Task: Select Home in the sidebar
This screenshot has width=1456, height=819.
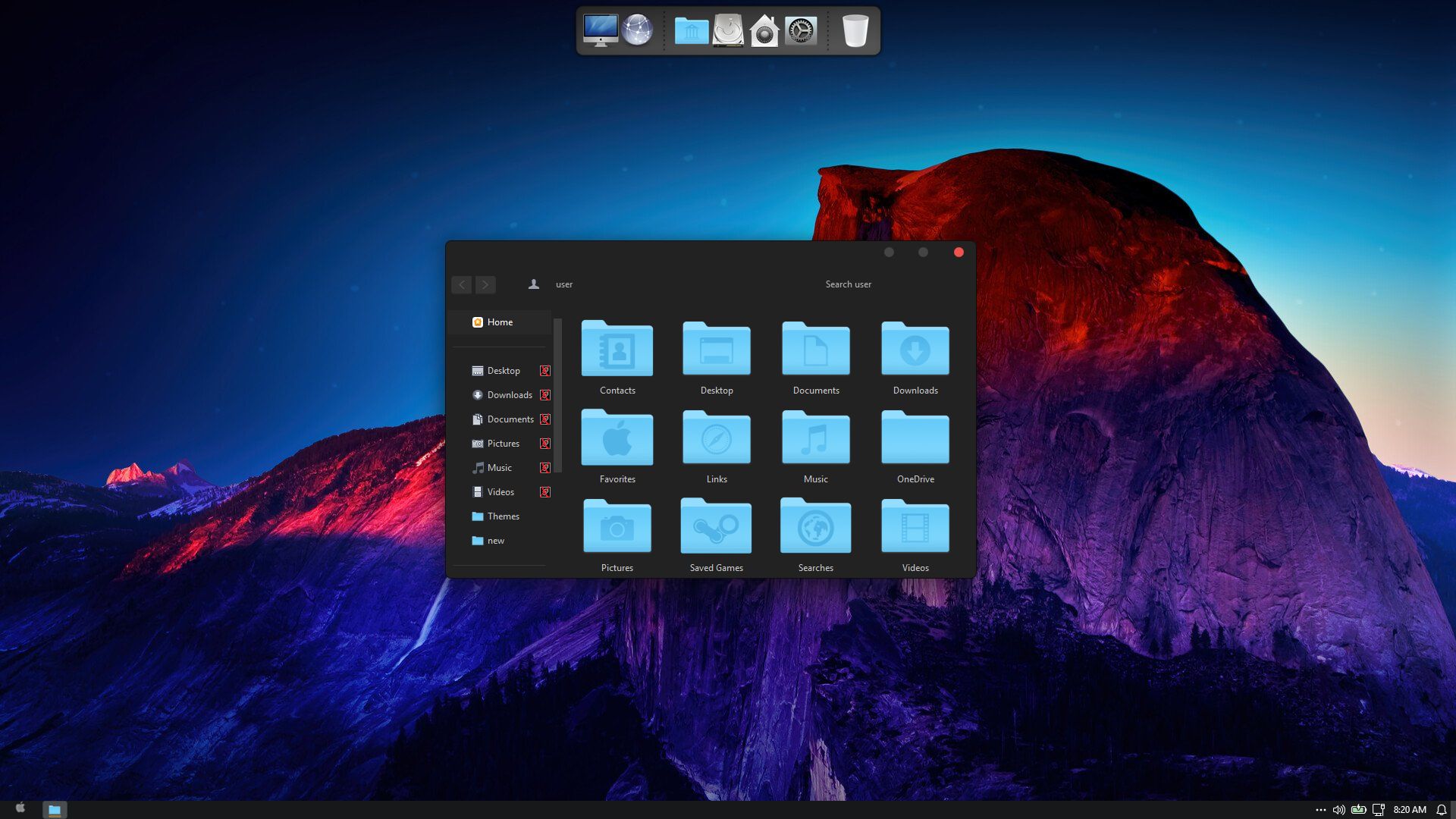Action: point(500,322)
